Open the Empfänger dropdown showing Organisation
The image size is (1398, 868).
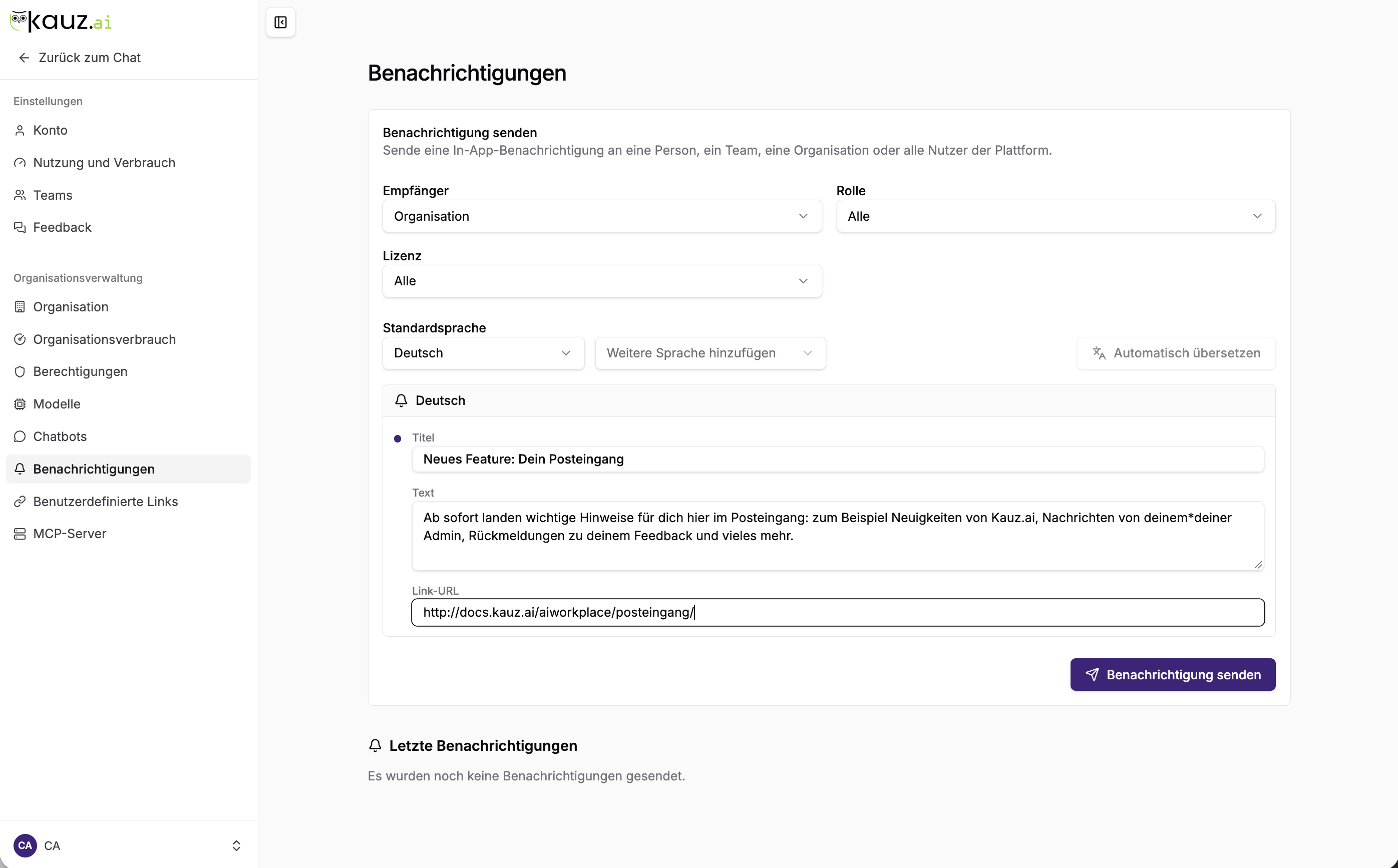click(602, 216)
